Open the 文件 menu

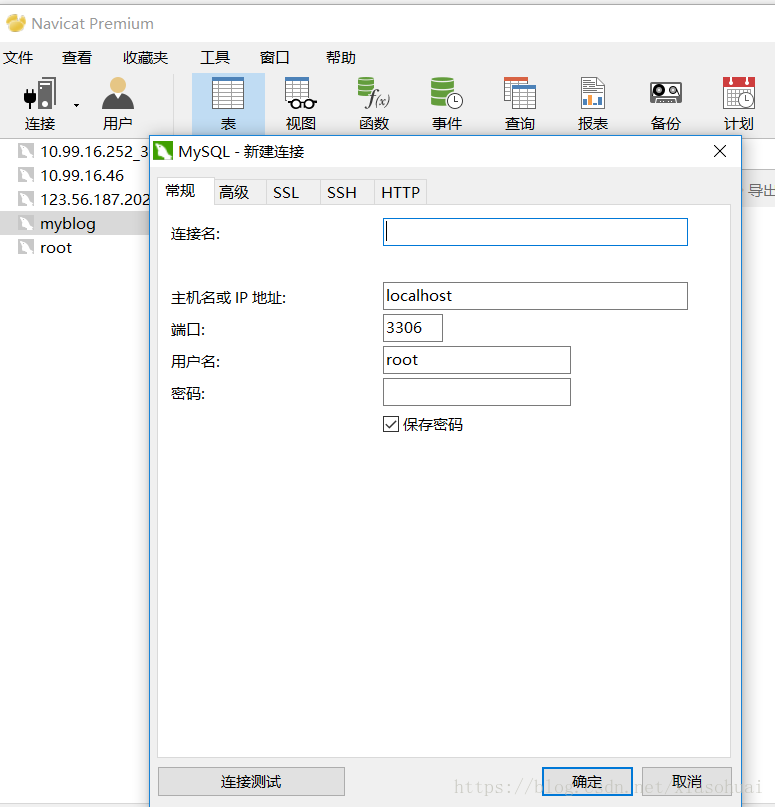(x=18, y=58)
